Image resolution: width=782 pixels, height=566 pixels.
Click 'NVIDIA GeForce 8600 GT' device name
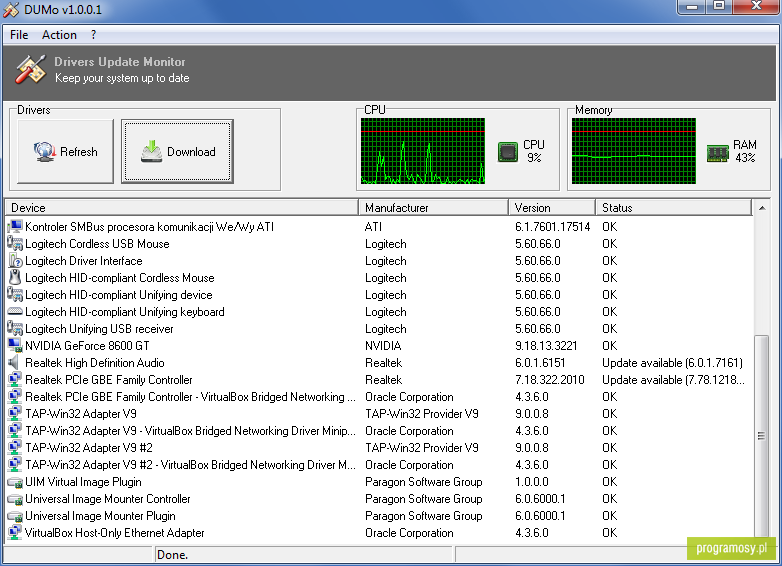[x=87, y=346]
